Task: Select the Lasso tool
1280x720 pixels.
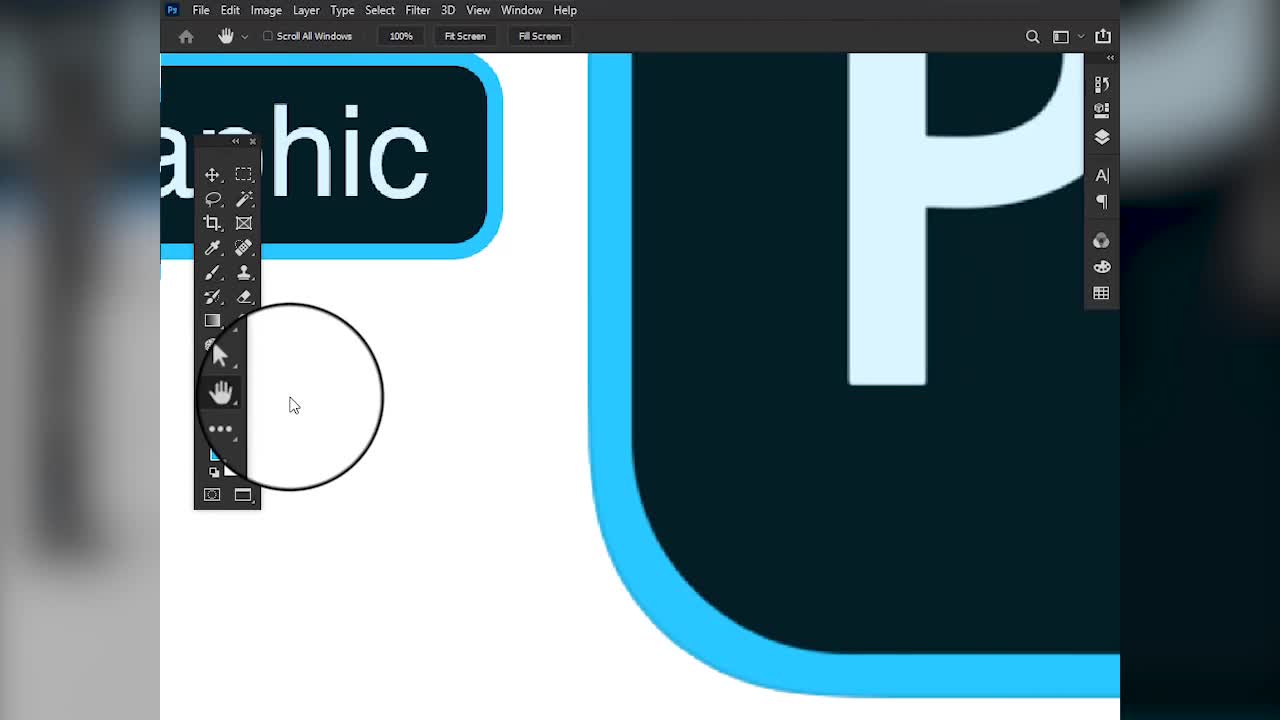Action: (212, 199)
